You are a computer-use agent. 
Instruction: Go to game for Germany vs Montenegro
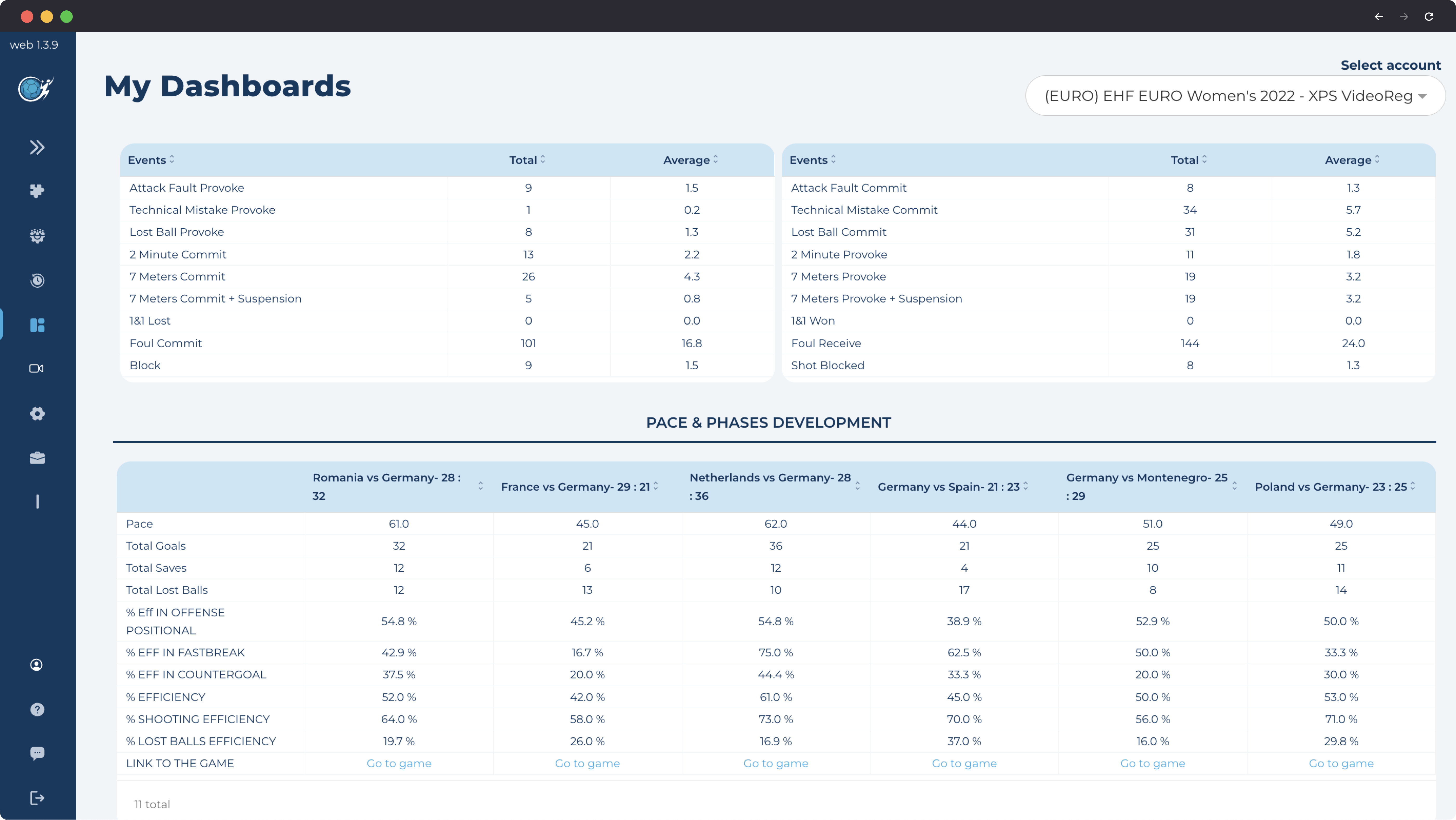click(1153, 763)
